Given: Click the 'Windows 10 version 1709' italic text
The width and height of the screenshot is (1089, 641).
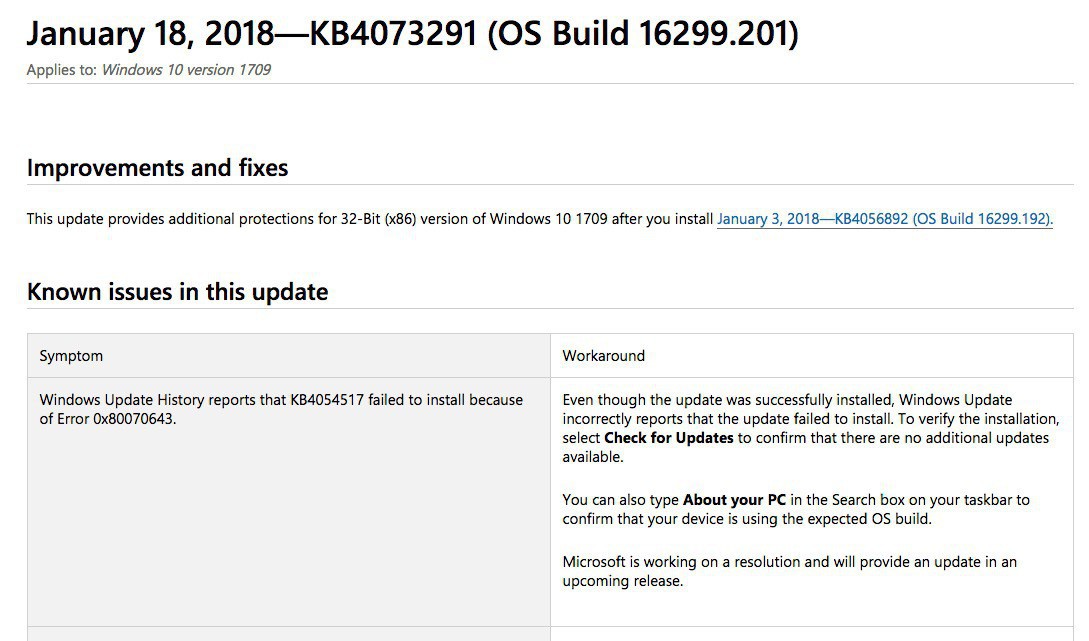Looking at the screenshot, I should pos(186,70).
